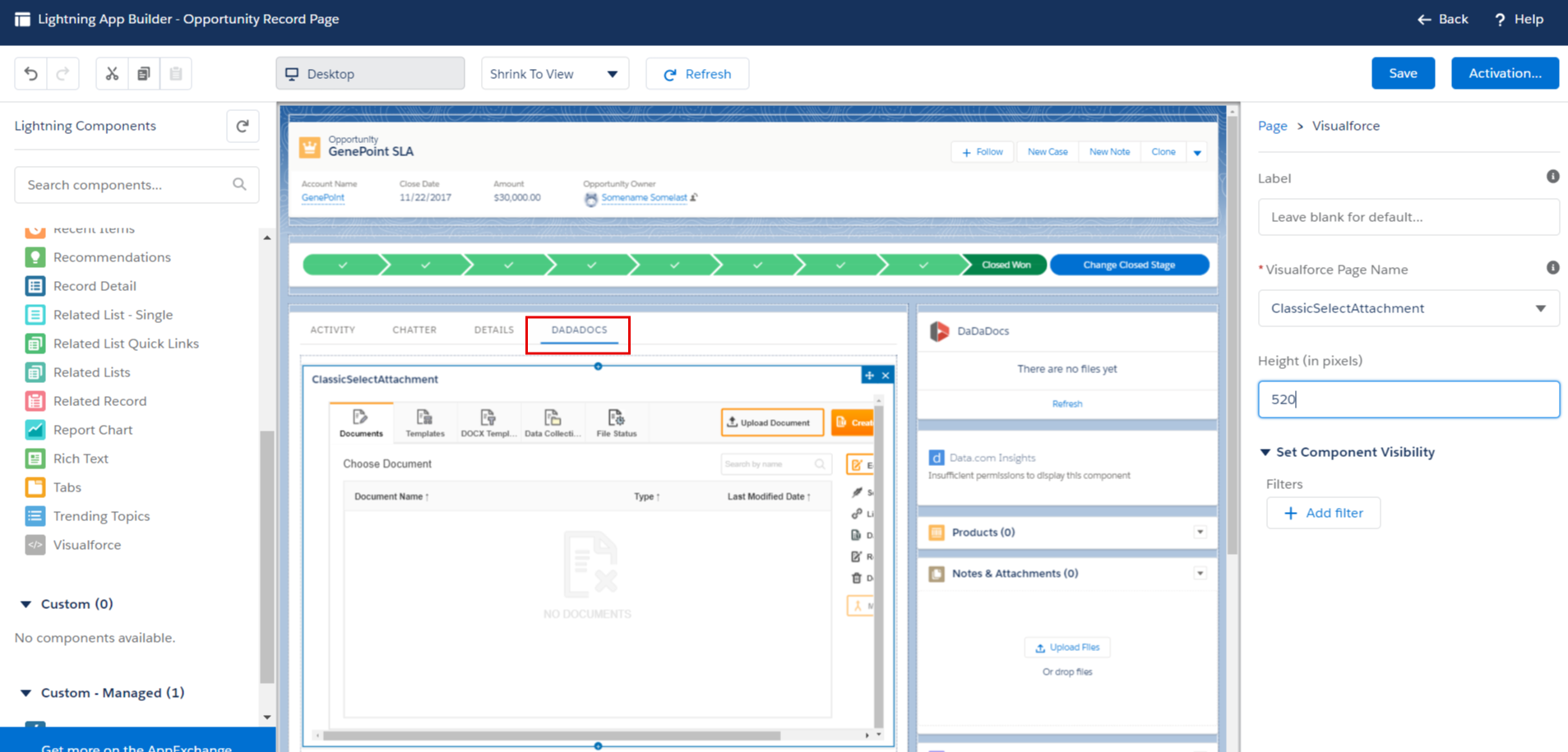
Task: Open the Desktop form factor selector
Action: (370, 74)
